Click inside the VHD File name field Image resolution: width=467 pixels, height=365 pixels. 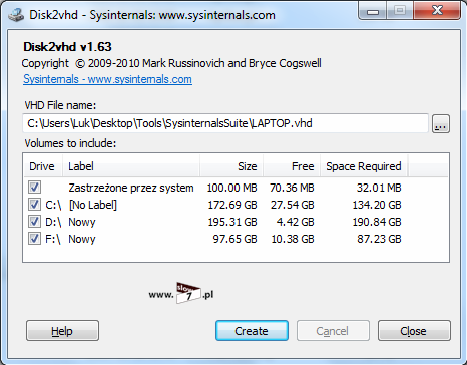click(x=225, y=123)
